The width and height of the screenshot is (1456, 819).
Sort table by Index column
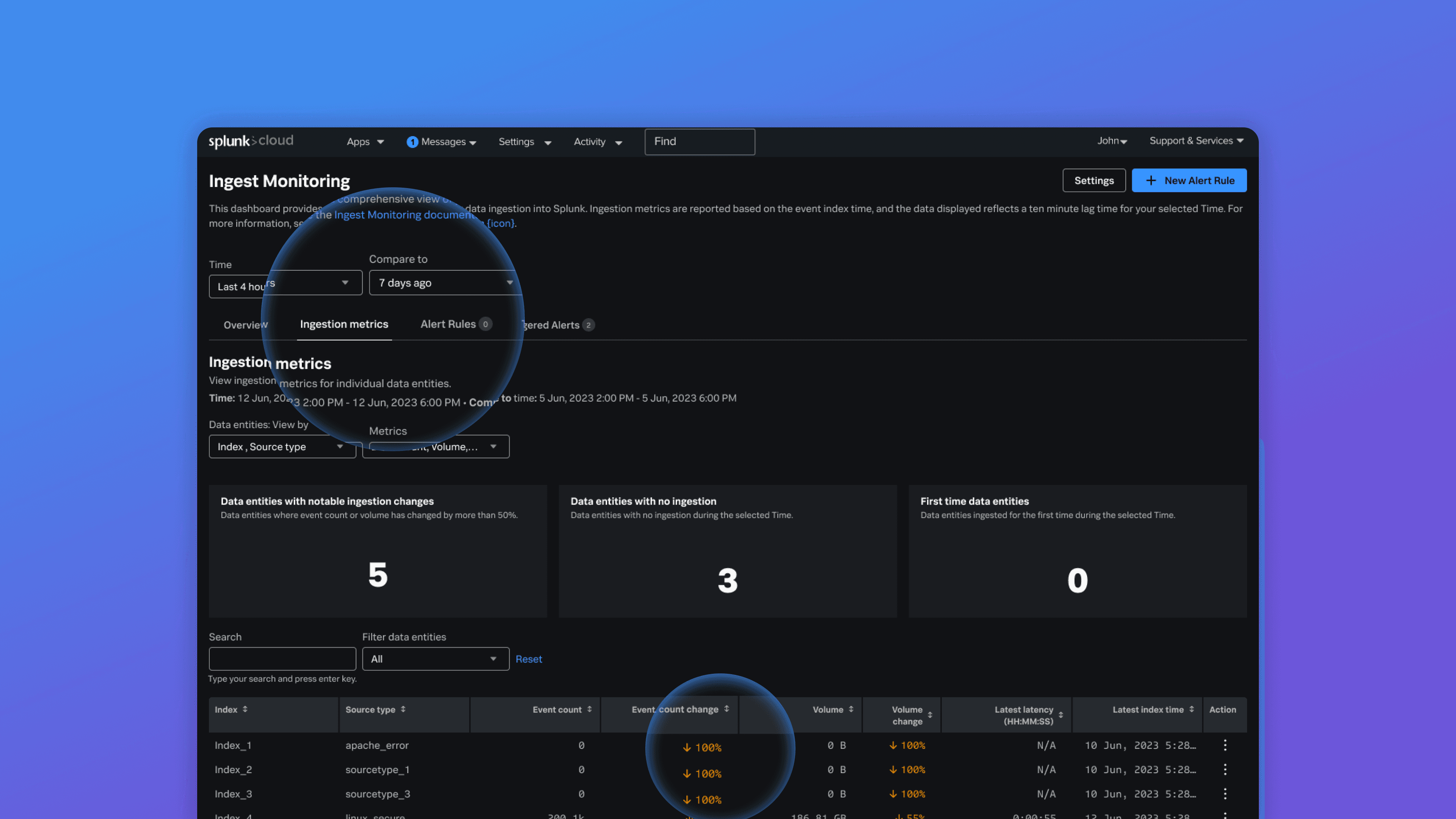245,709
